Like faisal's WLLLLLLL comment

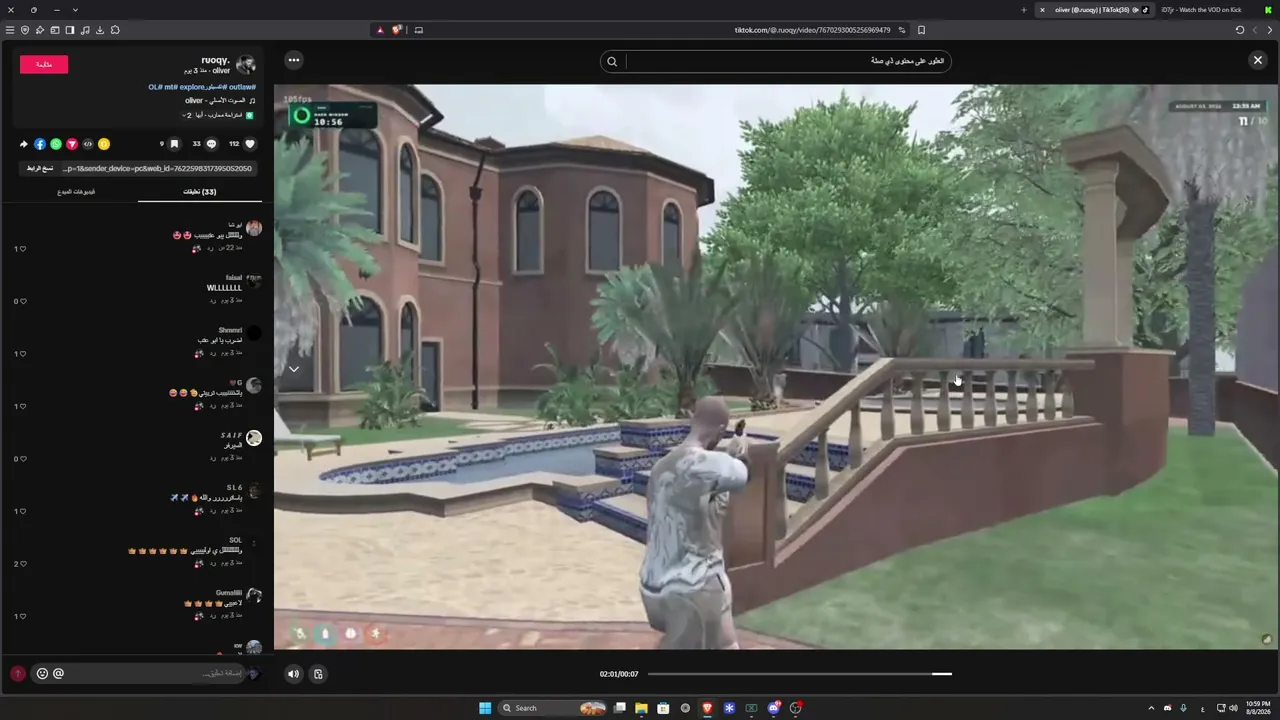pyautogui.click(x=23, y=301)
